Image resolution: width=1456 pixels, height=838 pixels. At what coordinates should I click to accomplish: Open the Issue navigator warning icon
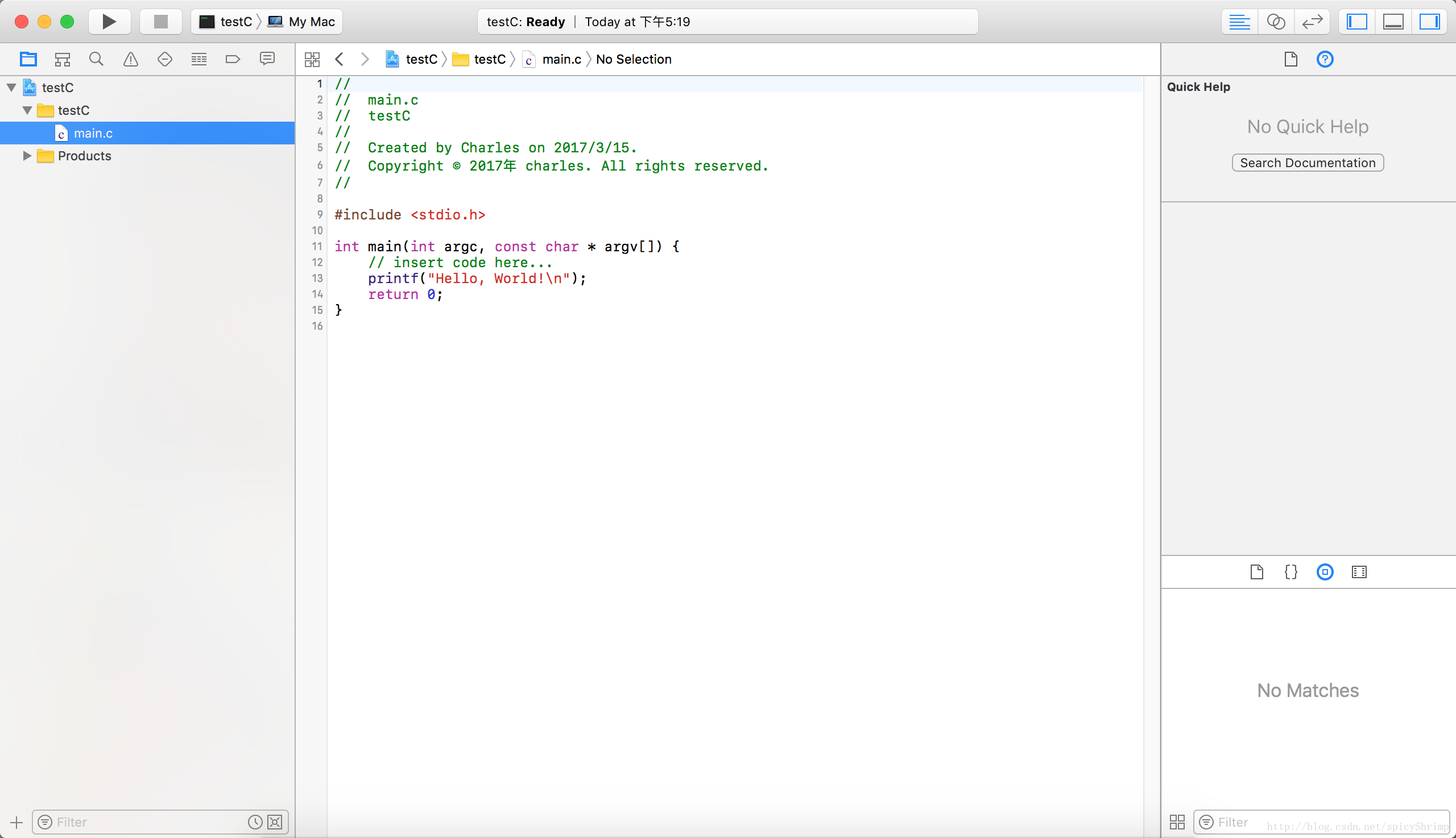click(x=131, y=59)
